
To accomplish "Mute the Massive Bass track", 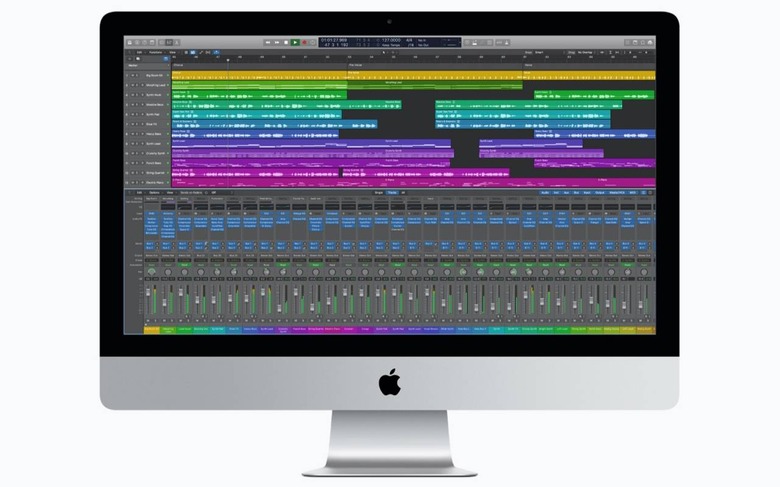I will [132, 105].
